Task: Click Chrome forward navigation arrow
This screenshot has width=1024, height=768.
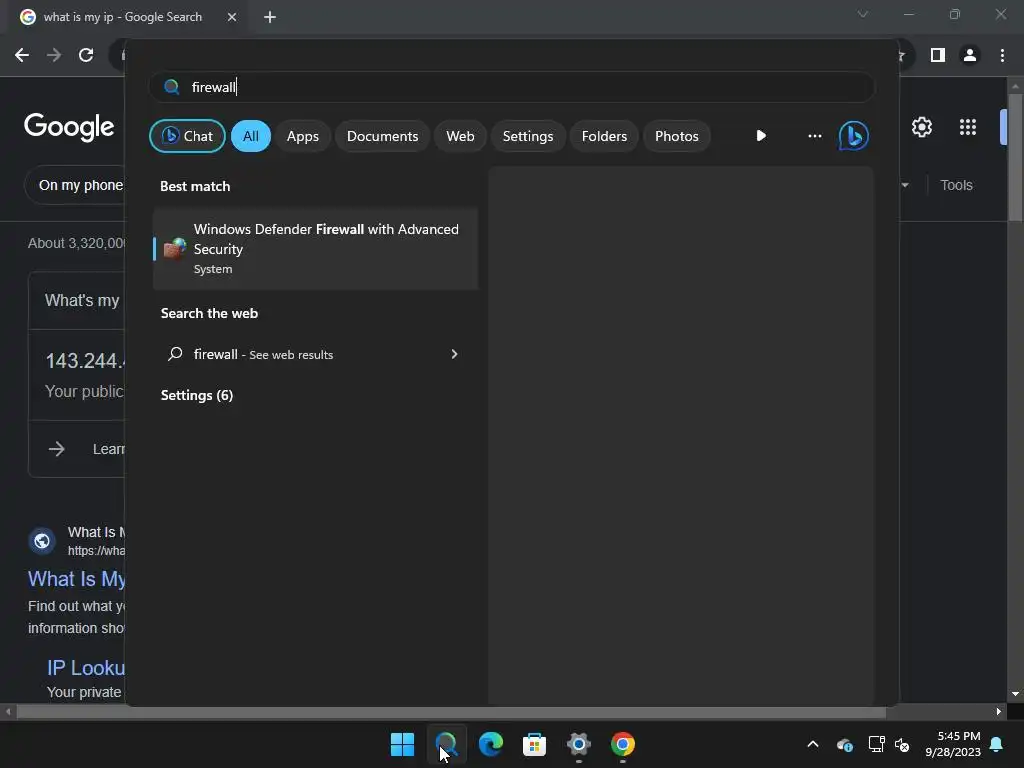Action: tap(54, 55)
